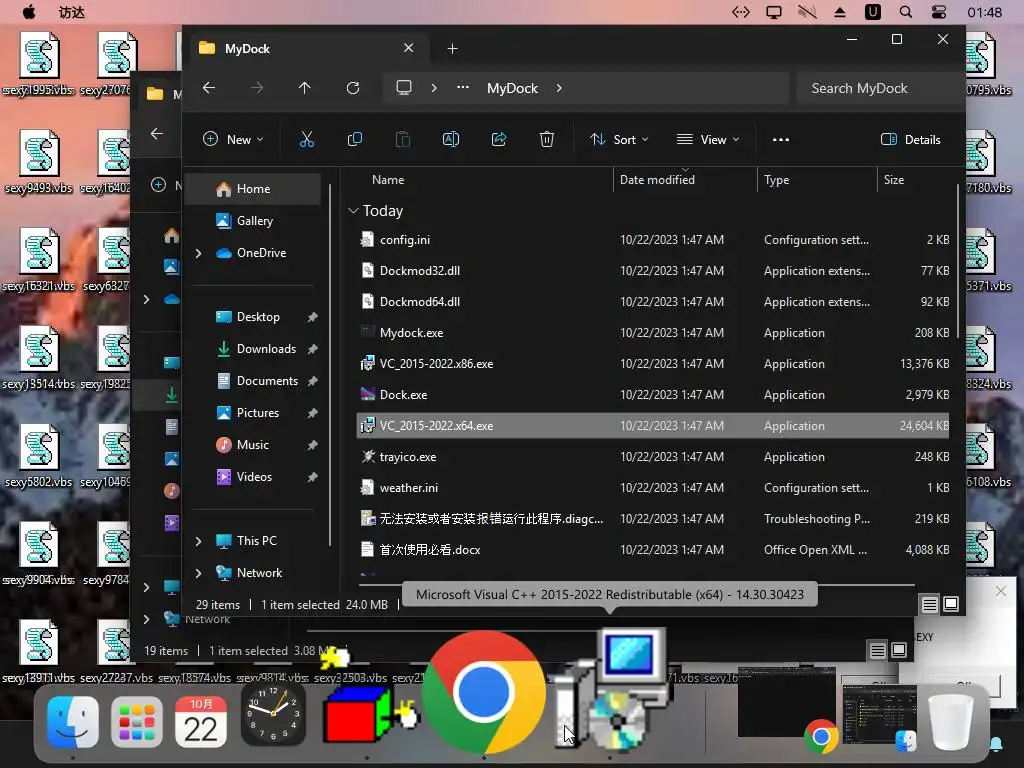Click the MyDock breadcrumb in address bar
Viewport: 1024px width, 768px height.
coord(512,88)
